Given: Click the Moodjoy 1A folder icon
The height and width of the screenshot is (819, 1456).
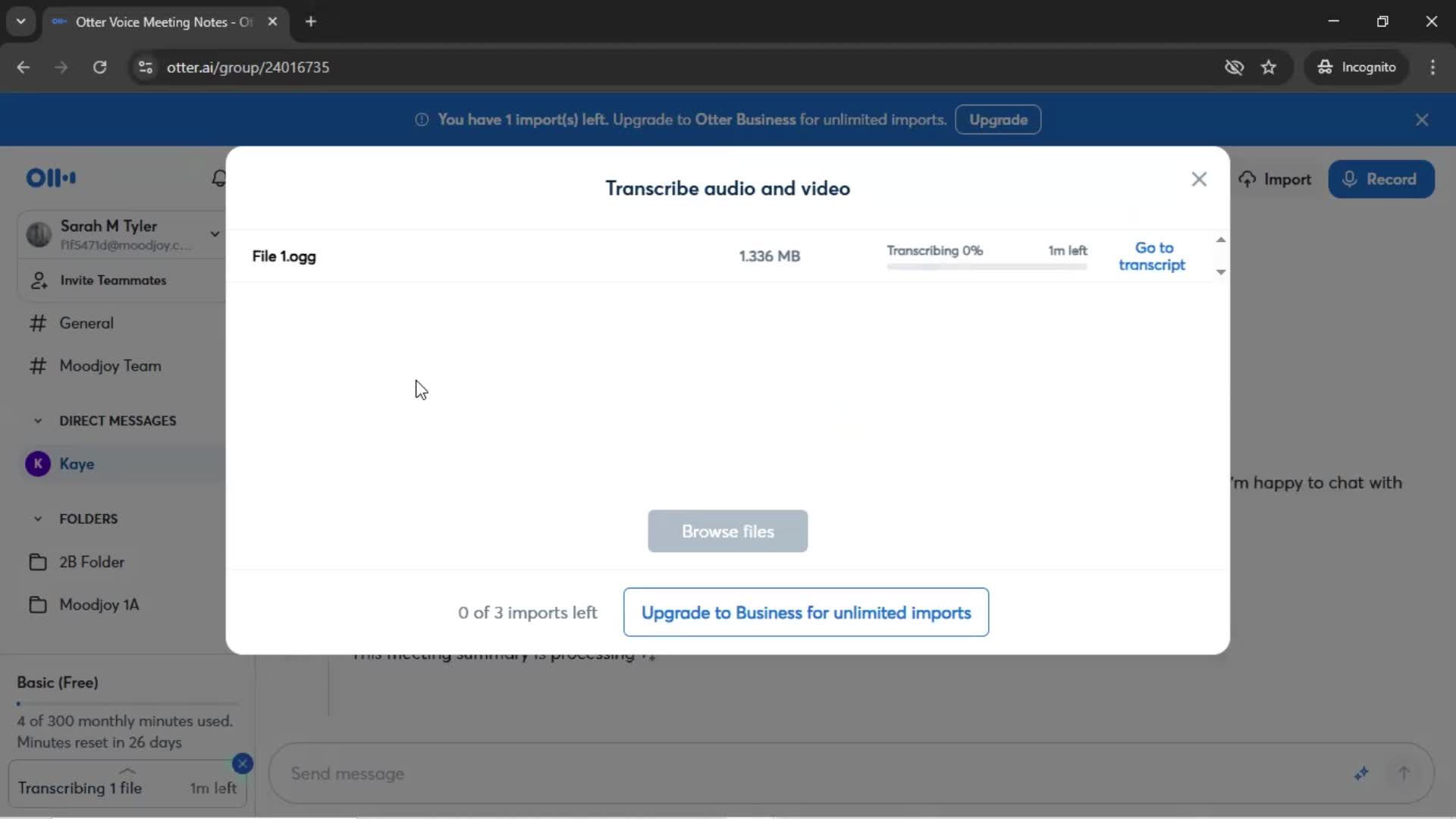Looking at the screenshot, I should (x=38, y=604).
